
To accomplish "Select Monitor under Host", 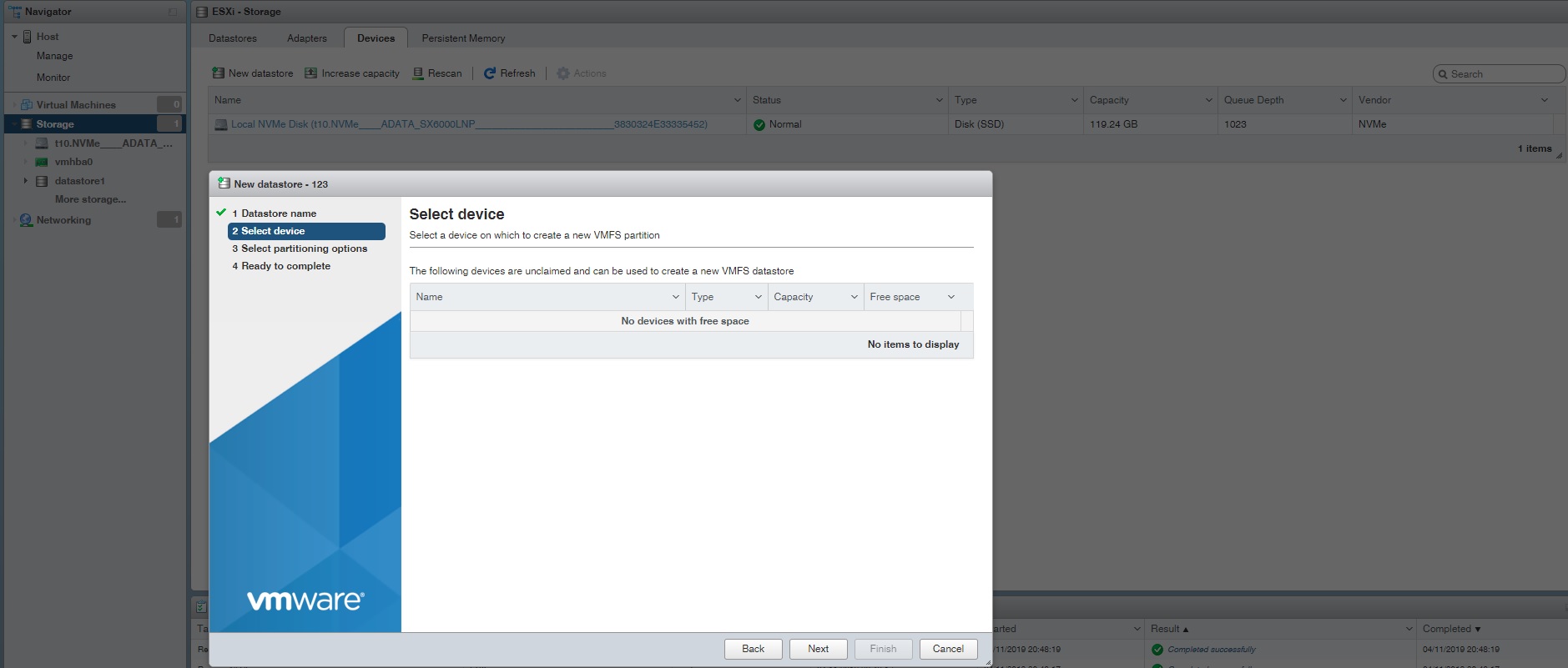I will tap(53, 78).
